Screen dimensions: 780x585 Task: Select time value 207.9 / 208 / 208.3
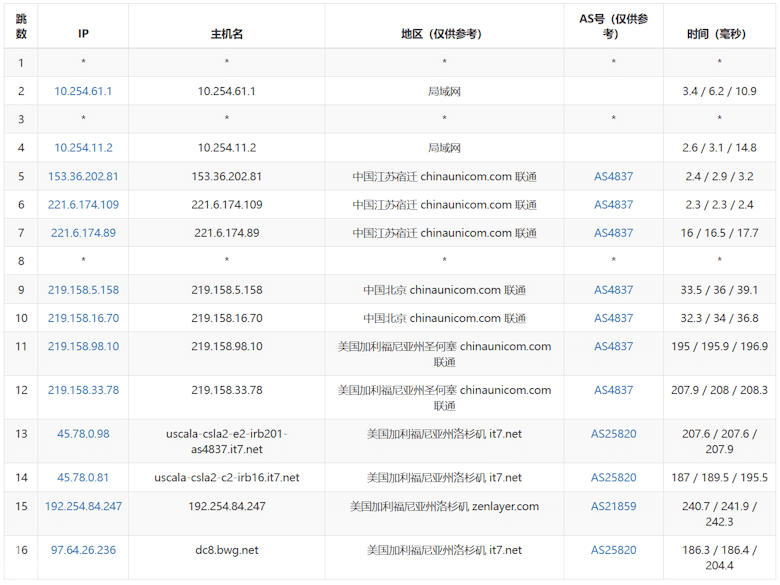click(719, 390)
